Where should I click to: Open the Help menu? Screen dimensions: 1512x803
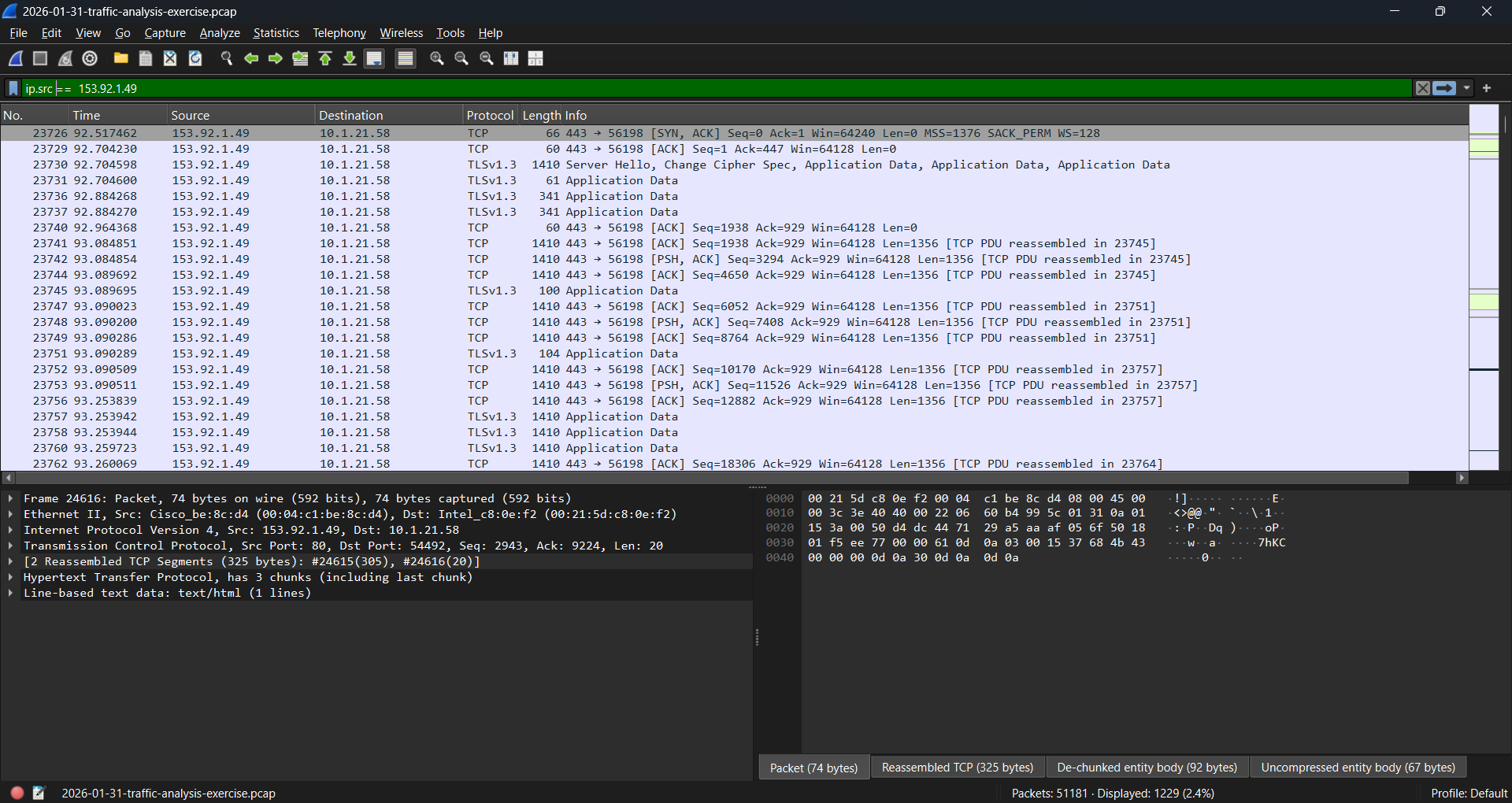(490, 33)
